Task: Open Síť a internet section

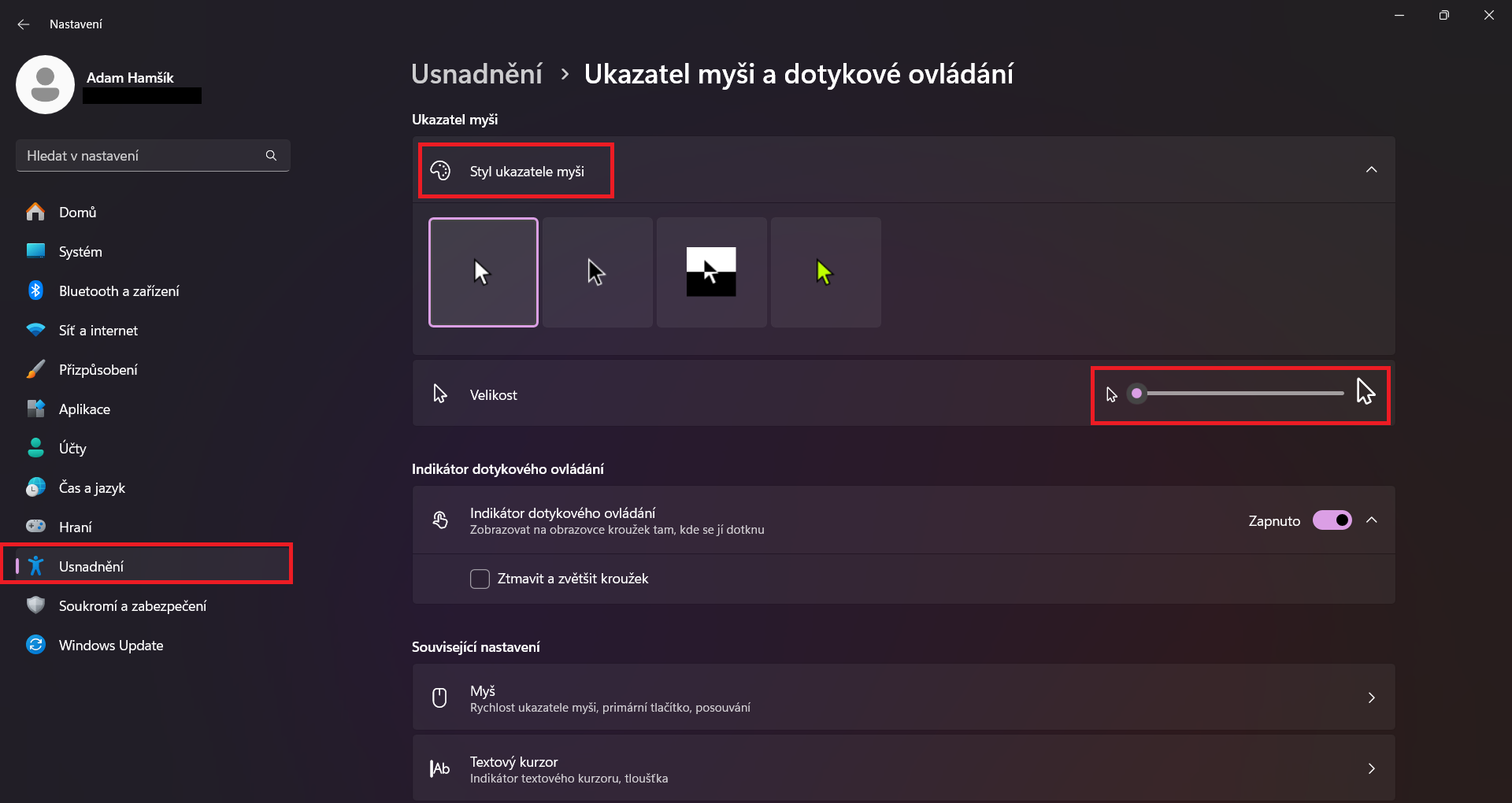Action: (98, 330)
